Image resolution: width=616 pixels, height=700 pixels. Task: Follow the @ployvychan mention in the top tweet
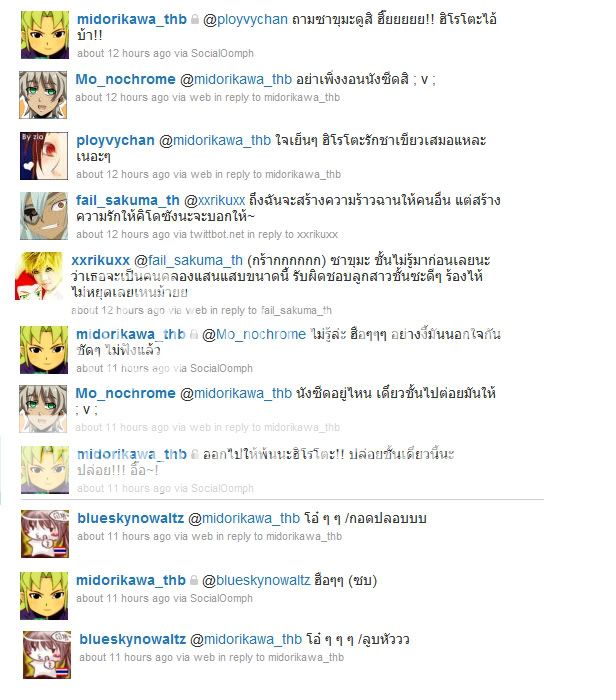coord(245,20)
